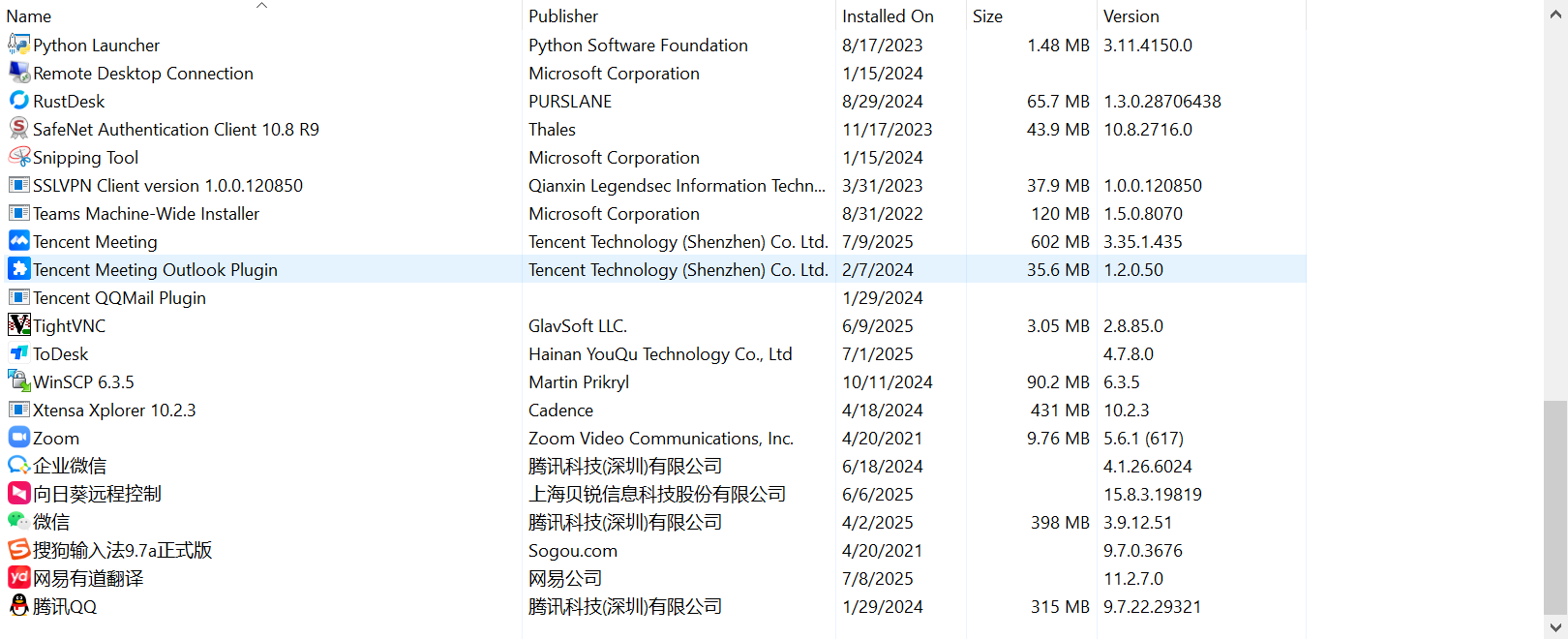Sort by the Version column header
The image size is (1568, 639).
[1131, 16]
